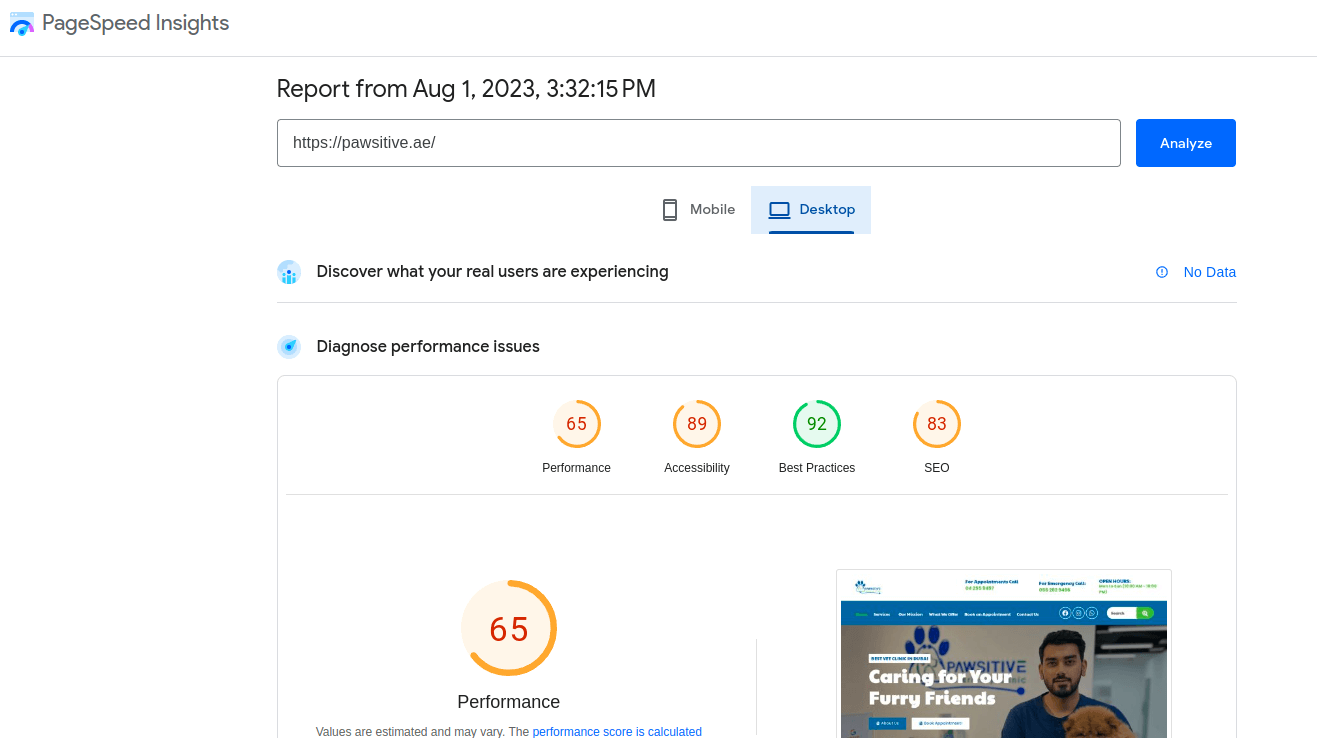Click the Diagnose performance issues icon

pos(289,347)
